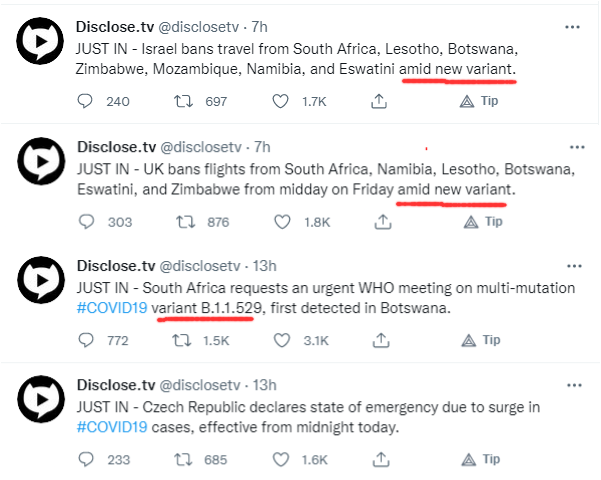Viewport: 601px width, 480px height.
Task: Share the Czech Republic emergency tweet
Action: tap(381, 459)
